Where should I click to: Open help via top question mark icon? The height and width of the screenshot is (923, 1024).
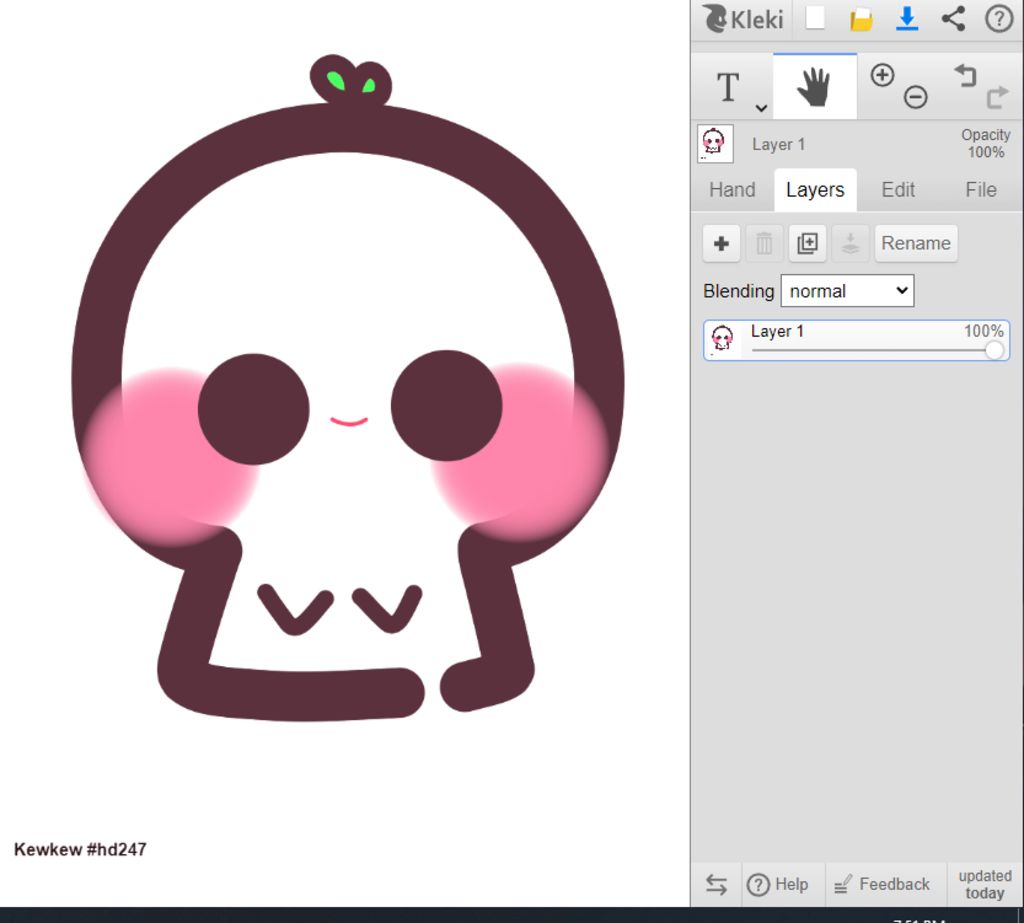[x=999, y=19]
